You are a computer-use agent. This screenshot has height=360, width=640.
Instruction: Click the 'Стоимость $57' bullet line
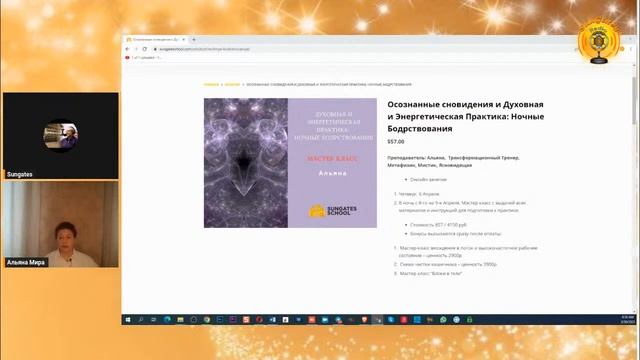click(x=438, y=225)
